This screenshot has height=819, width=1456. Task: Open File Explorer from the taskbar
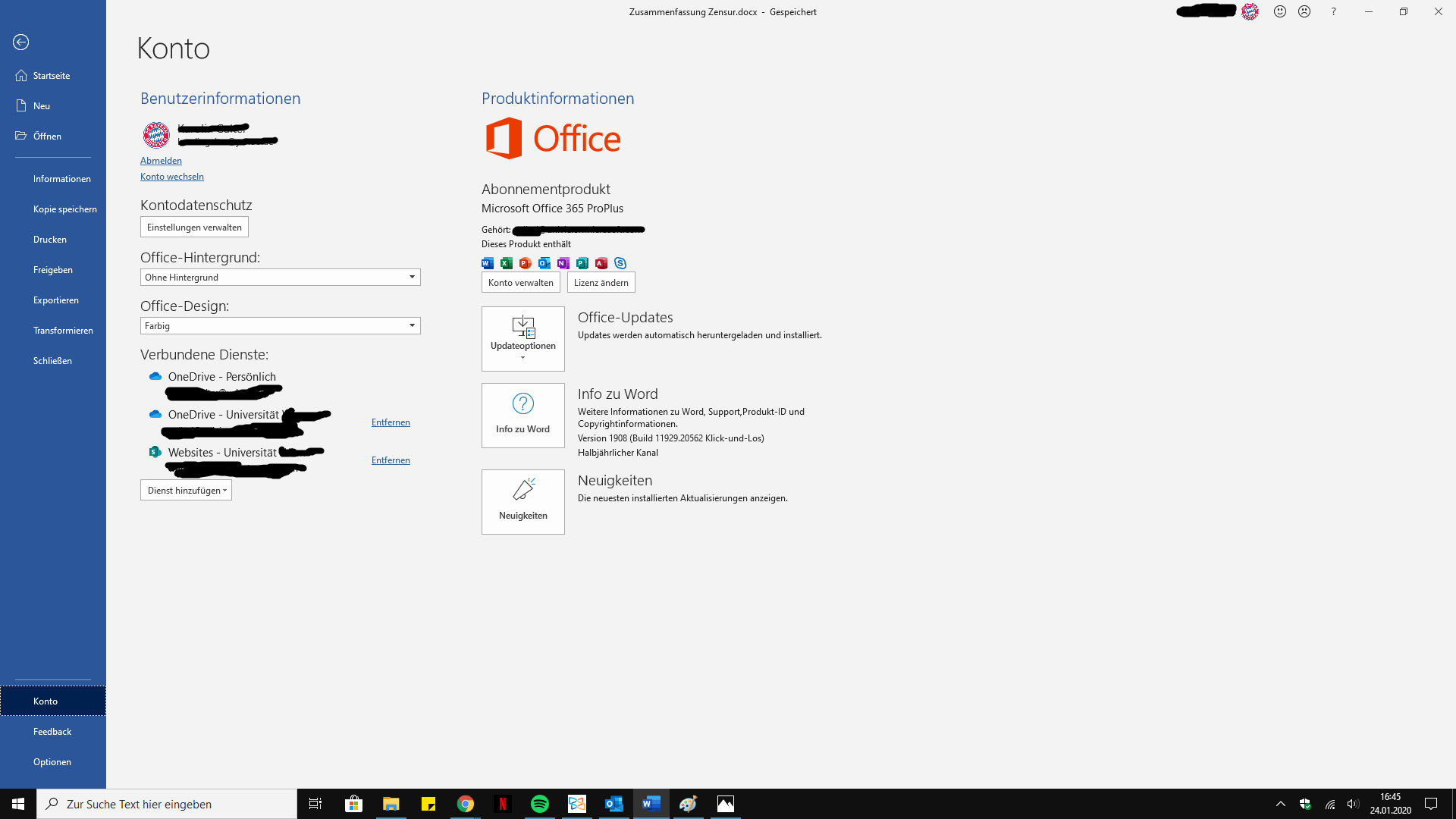click(391, 804)
